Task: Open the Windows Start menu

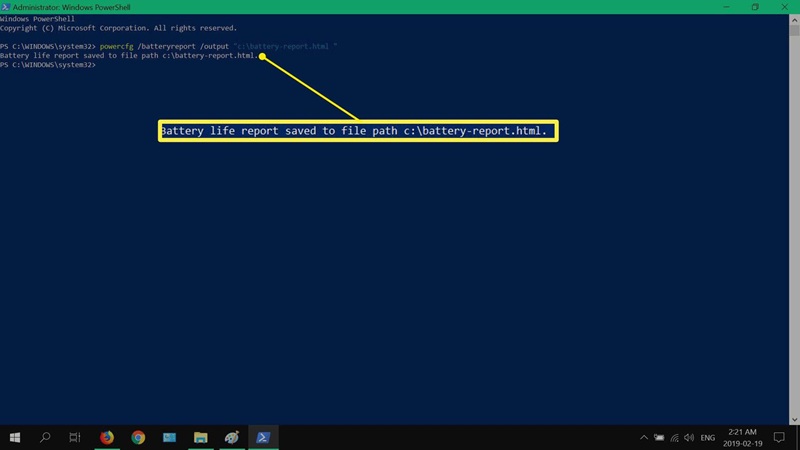Action: (15, 437)
